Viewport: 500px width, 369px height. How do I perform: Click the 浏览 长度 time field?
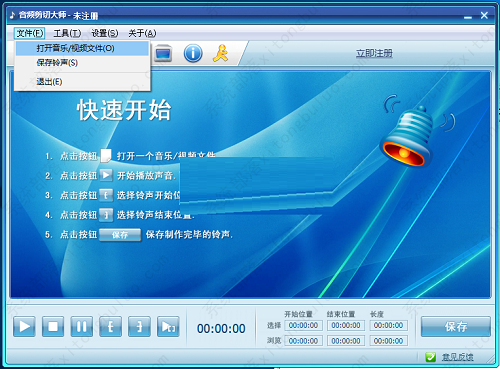pyautogui.click(x=388, y=341)
